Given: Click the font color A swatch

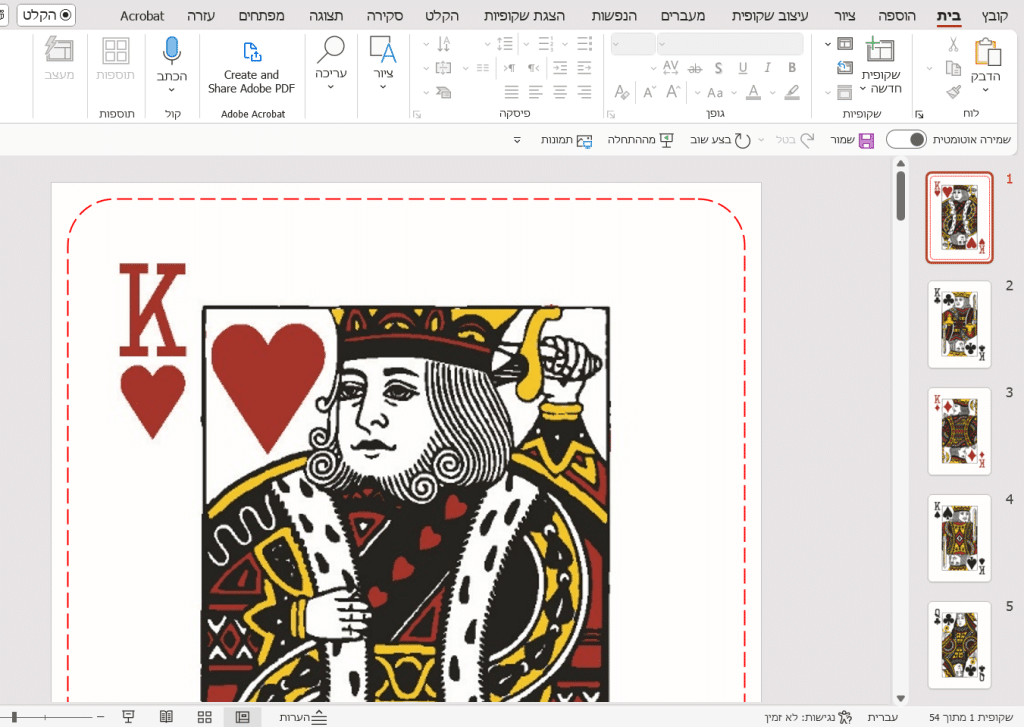Looking at the screenshot, I should click(754, 92).
